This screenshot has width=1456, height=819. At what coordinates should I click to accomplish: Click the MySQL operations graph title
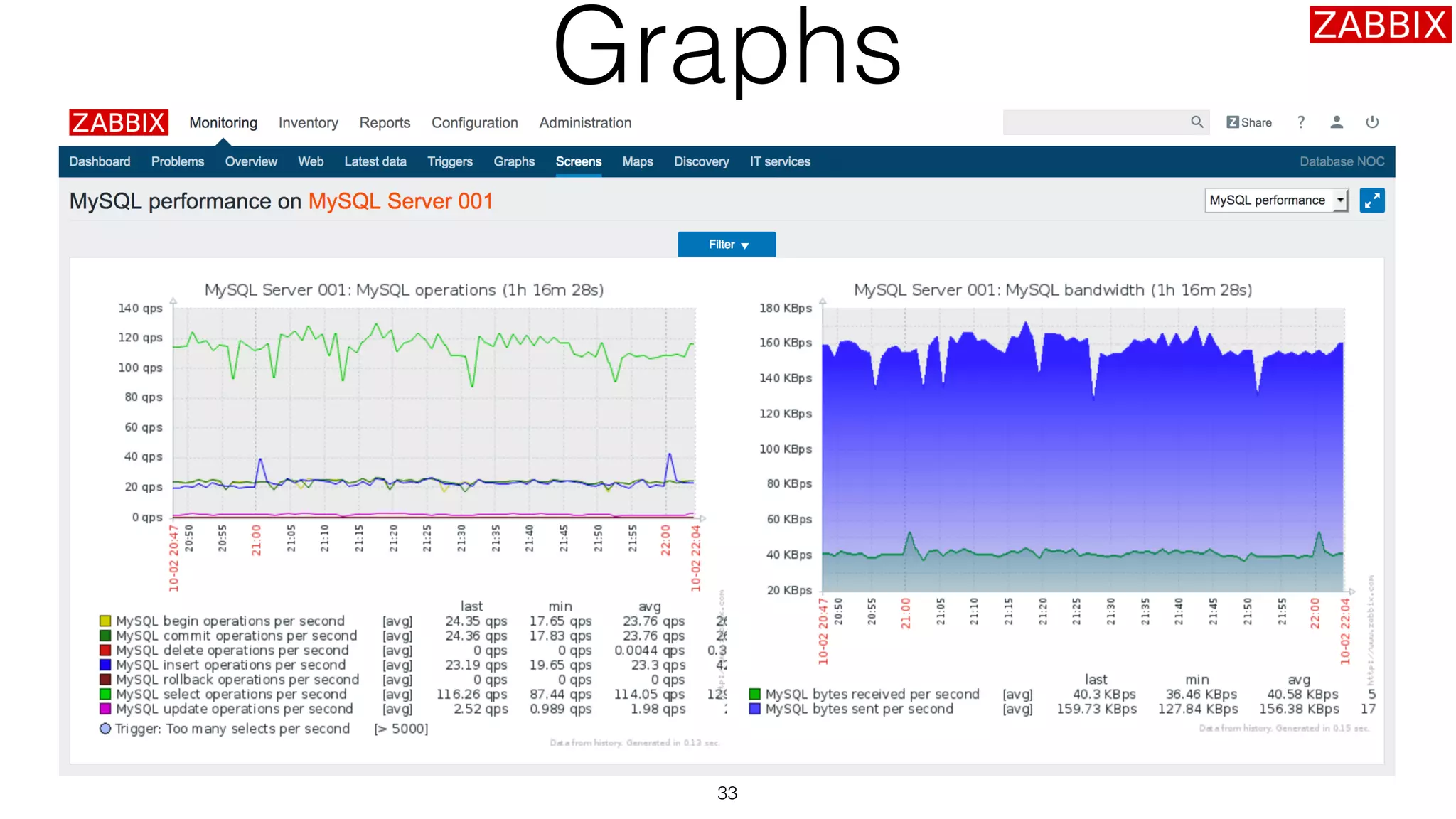pos(404,289)
